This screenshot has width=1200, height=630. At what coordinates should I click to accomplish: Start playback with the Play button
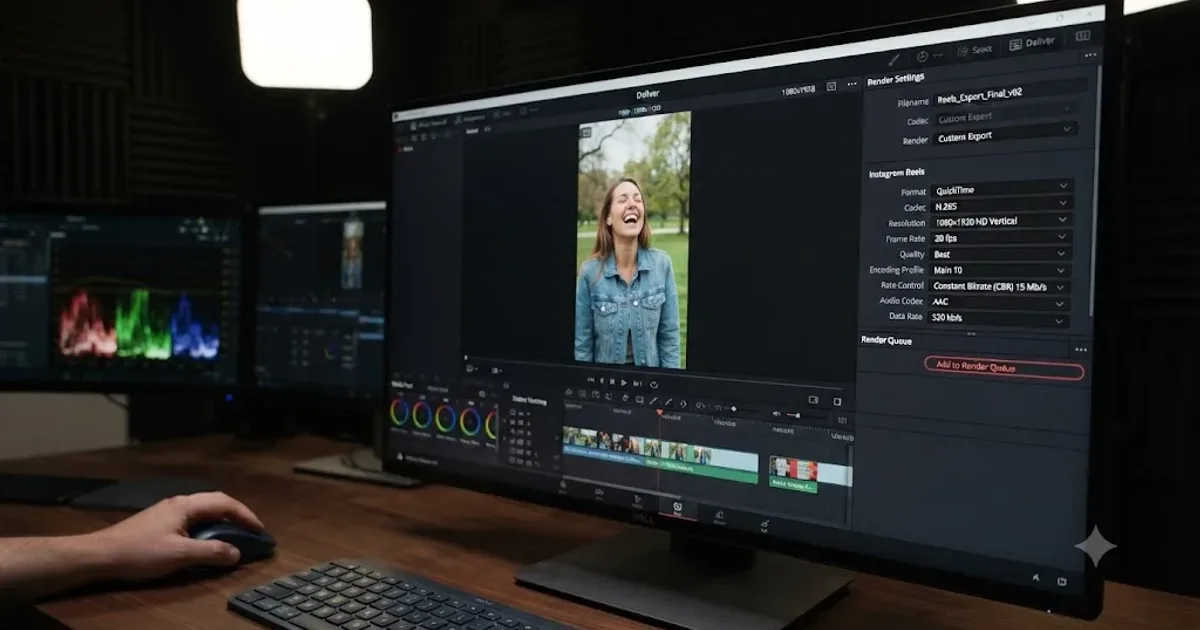pyautogui.click(x=624, y=382)
